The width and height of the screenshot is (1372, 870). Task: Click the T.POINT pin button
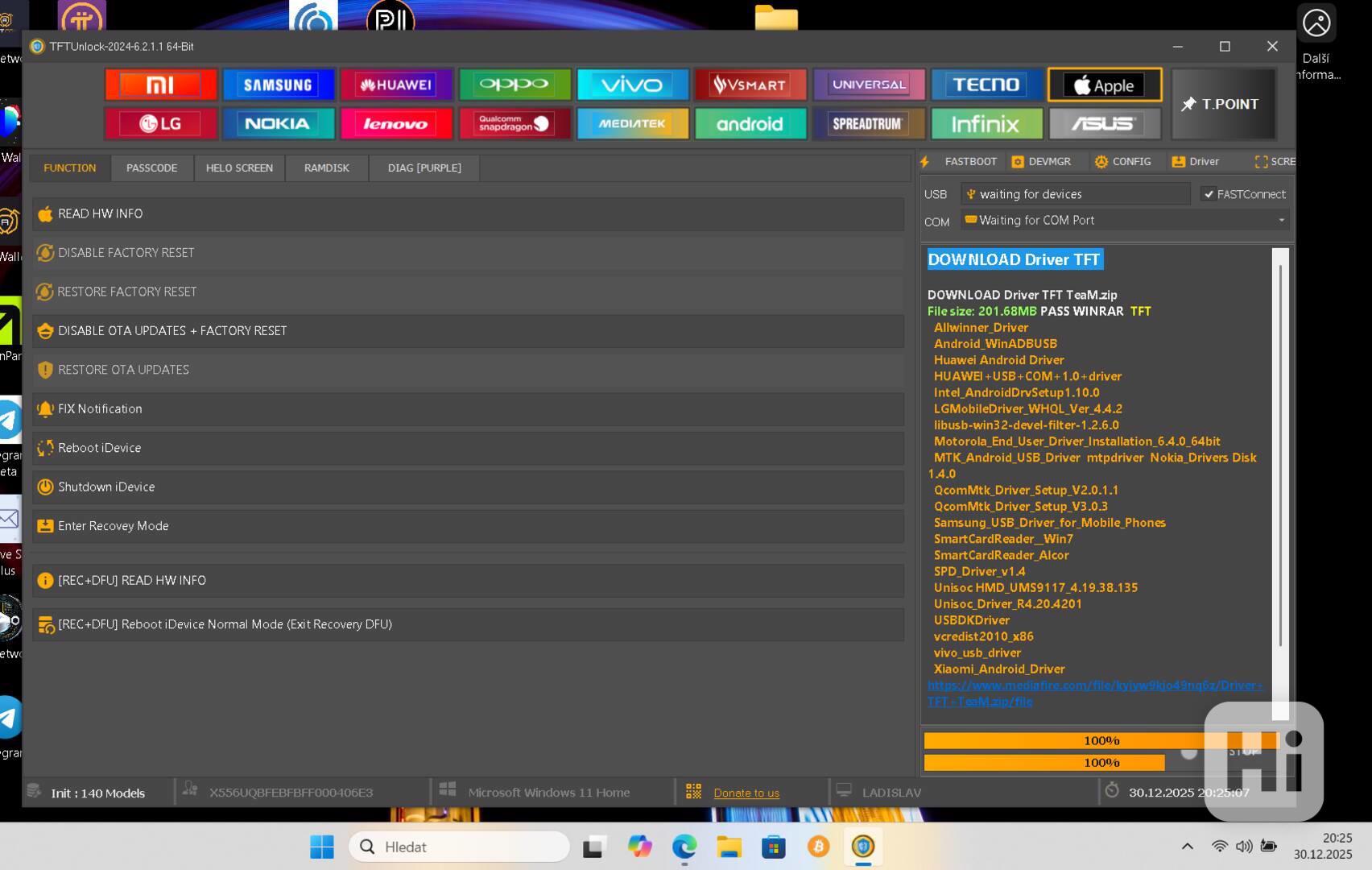coord(1222,104)
